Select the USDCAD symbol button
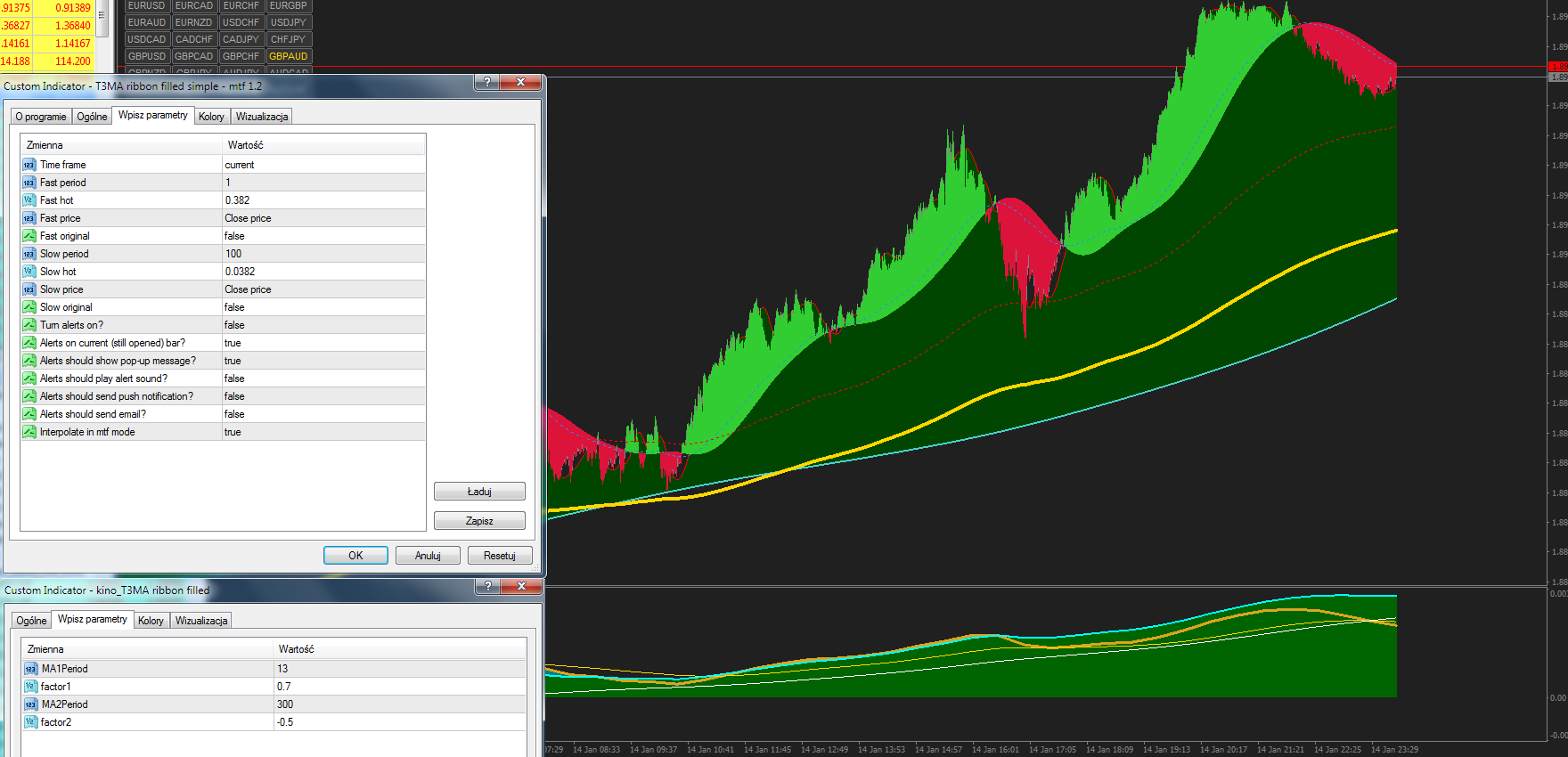Viewport: 1568px width, 757px height. pos(147,39)
